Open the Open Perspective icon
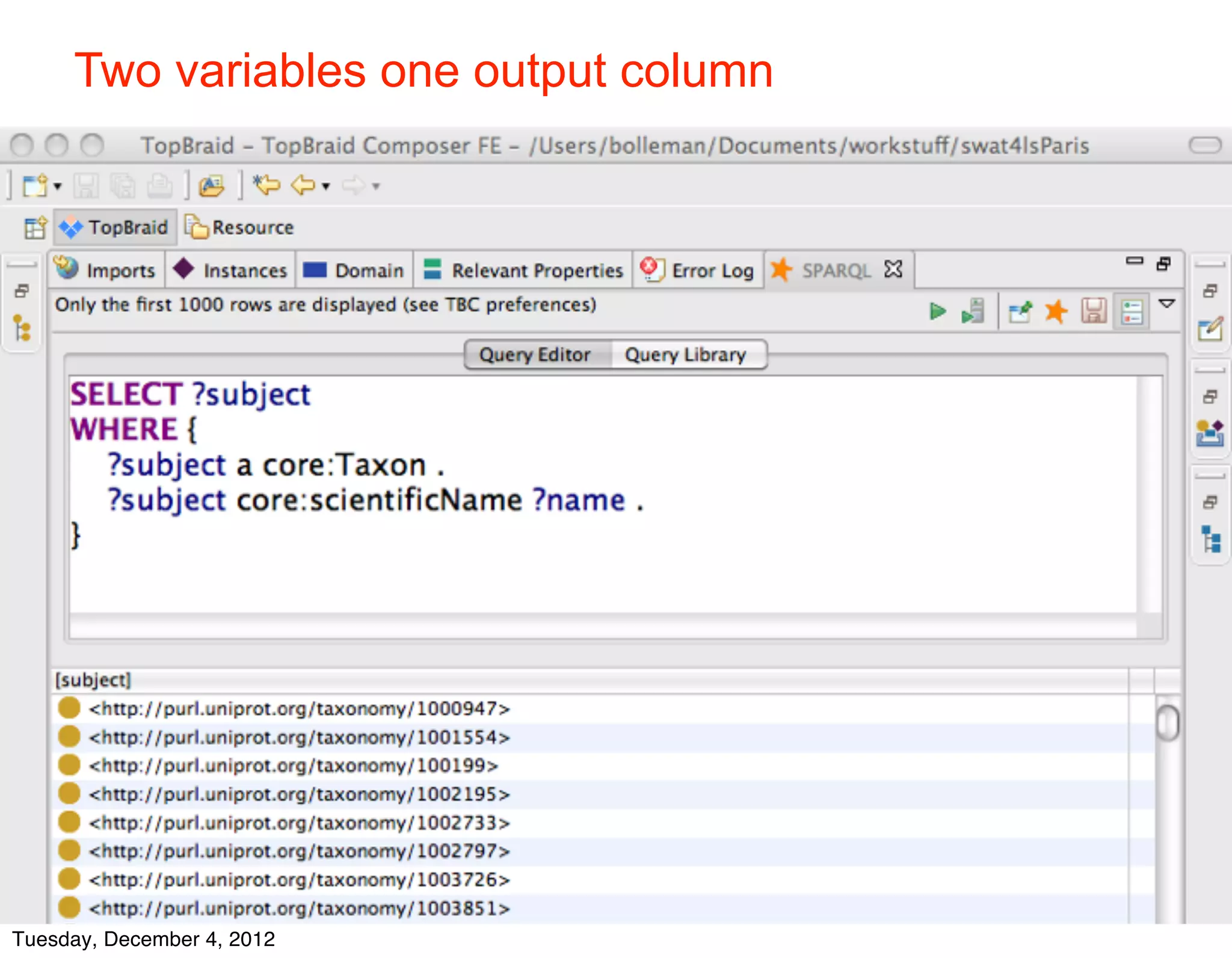 [35, 228]
